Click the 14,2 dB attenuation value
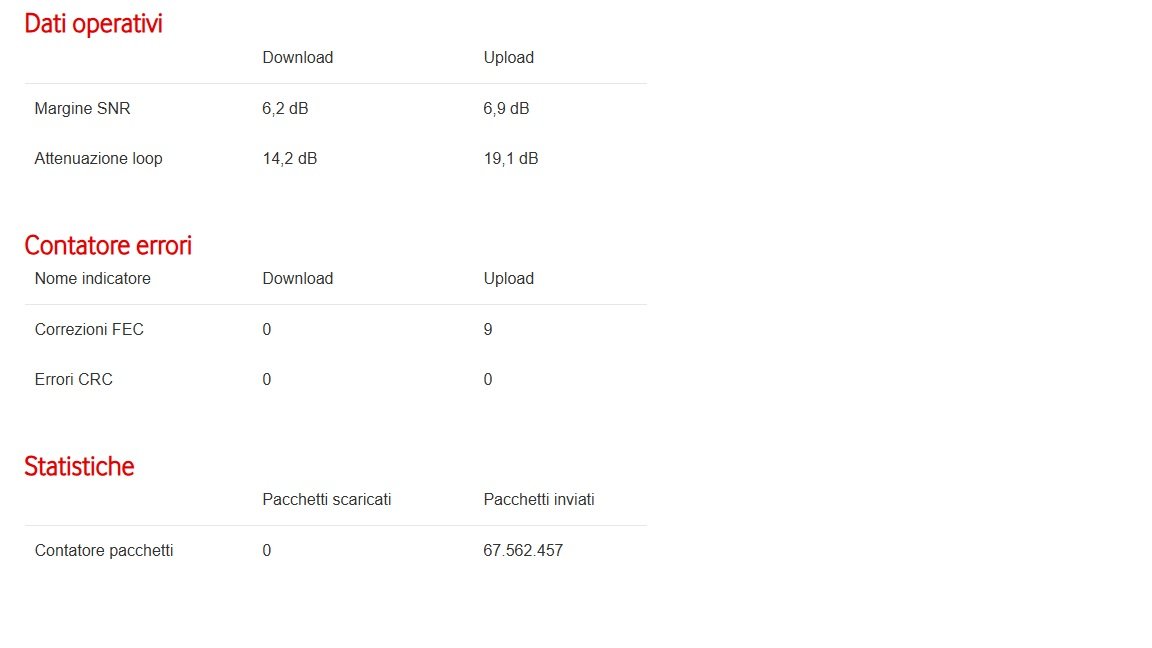This screenshot has height=648, width=1152. click(289, 159)
